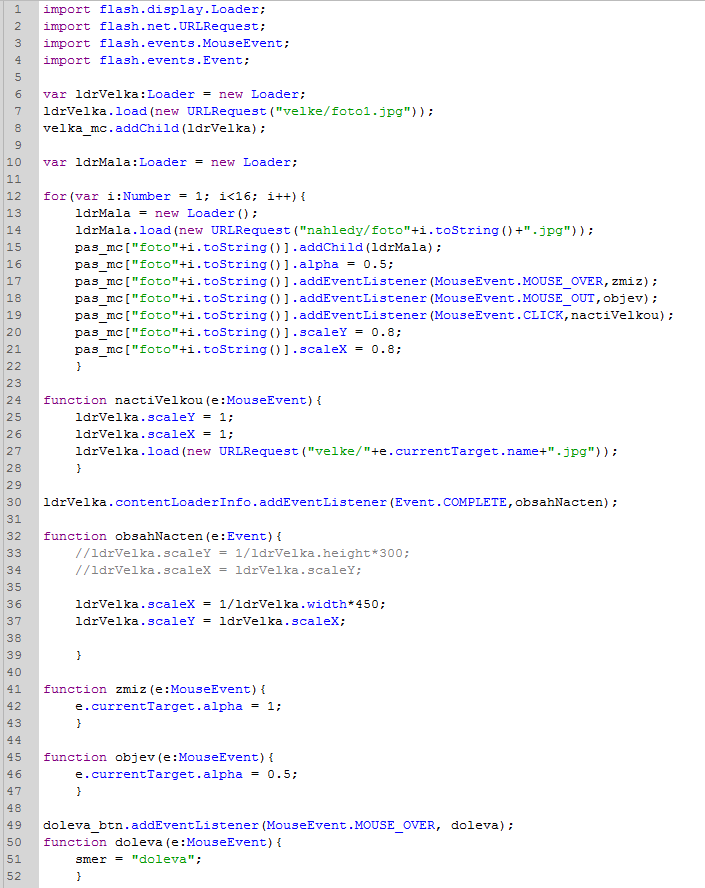Image resolution: width=705 pixels, height=888 pixels.
Task: Click the string "nahledy/foto"
Action: pyautogui.click(x=355, y=230)
